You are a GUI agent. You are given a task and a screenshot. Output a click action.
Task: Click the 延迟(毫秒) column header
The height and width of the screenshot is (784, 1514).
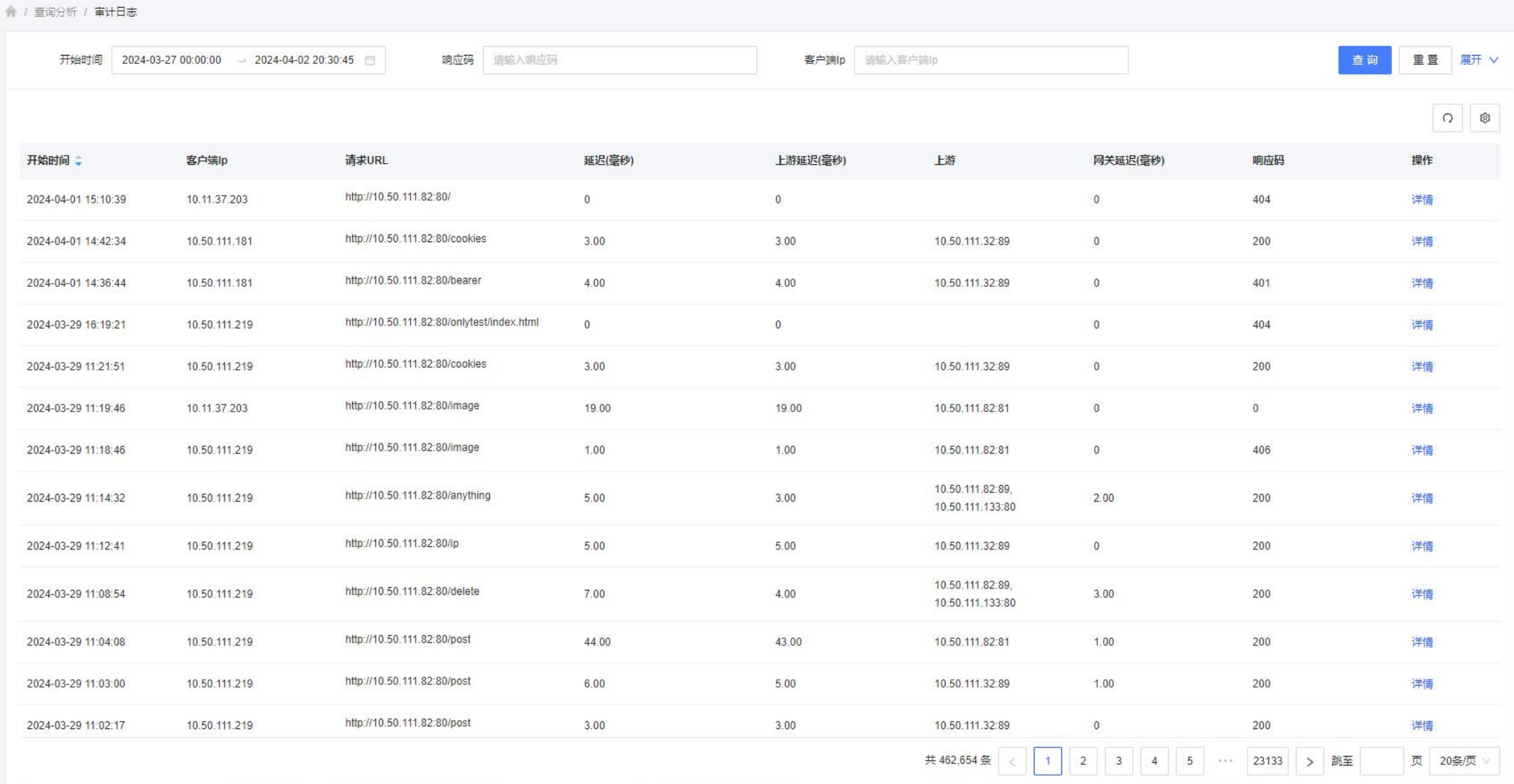(x=609, y=160)
